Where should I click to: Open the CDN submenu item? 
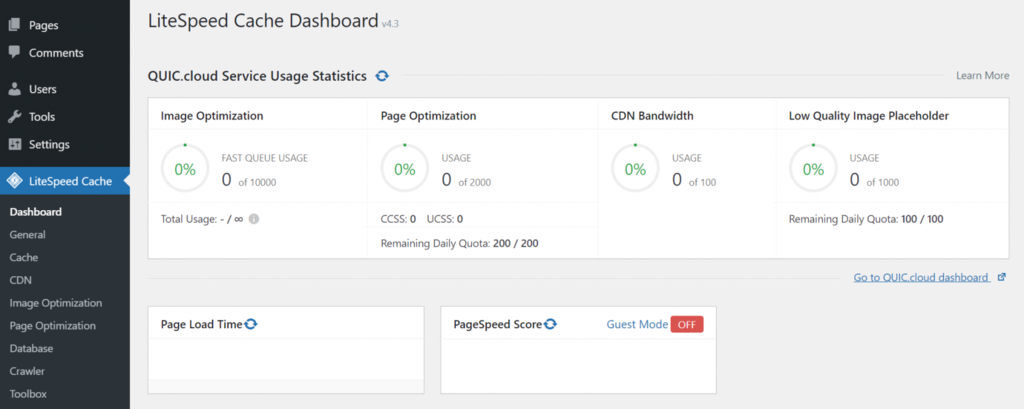[20, 280]
